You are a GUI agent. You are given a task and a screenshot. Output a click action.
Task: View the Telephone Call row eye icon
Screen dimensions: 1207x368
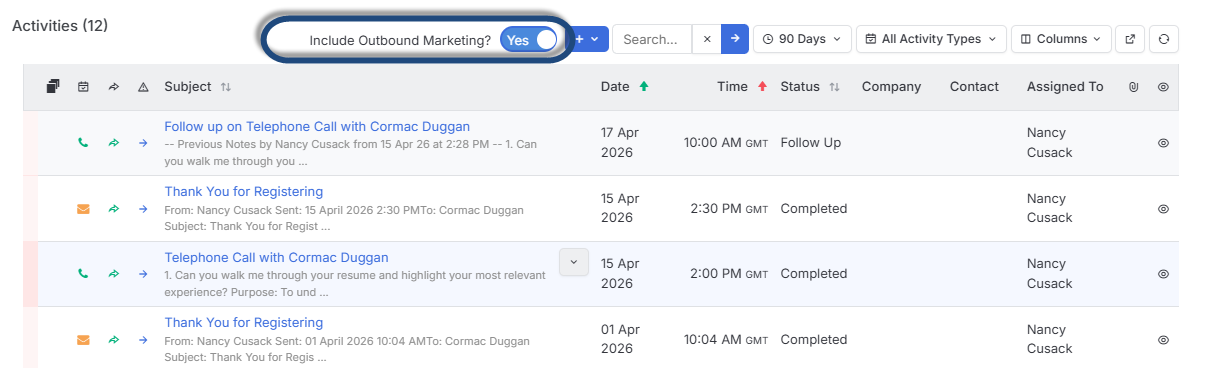1163,274
